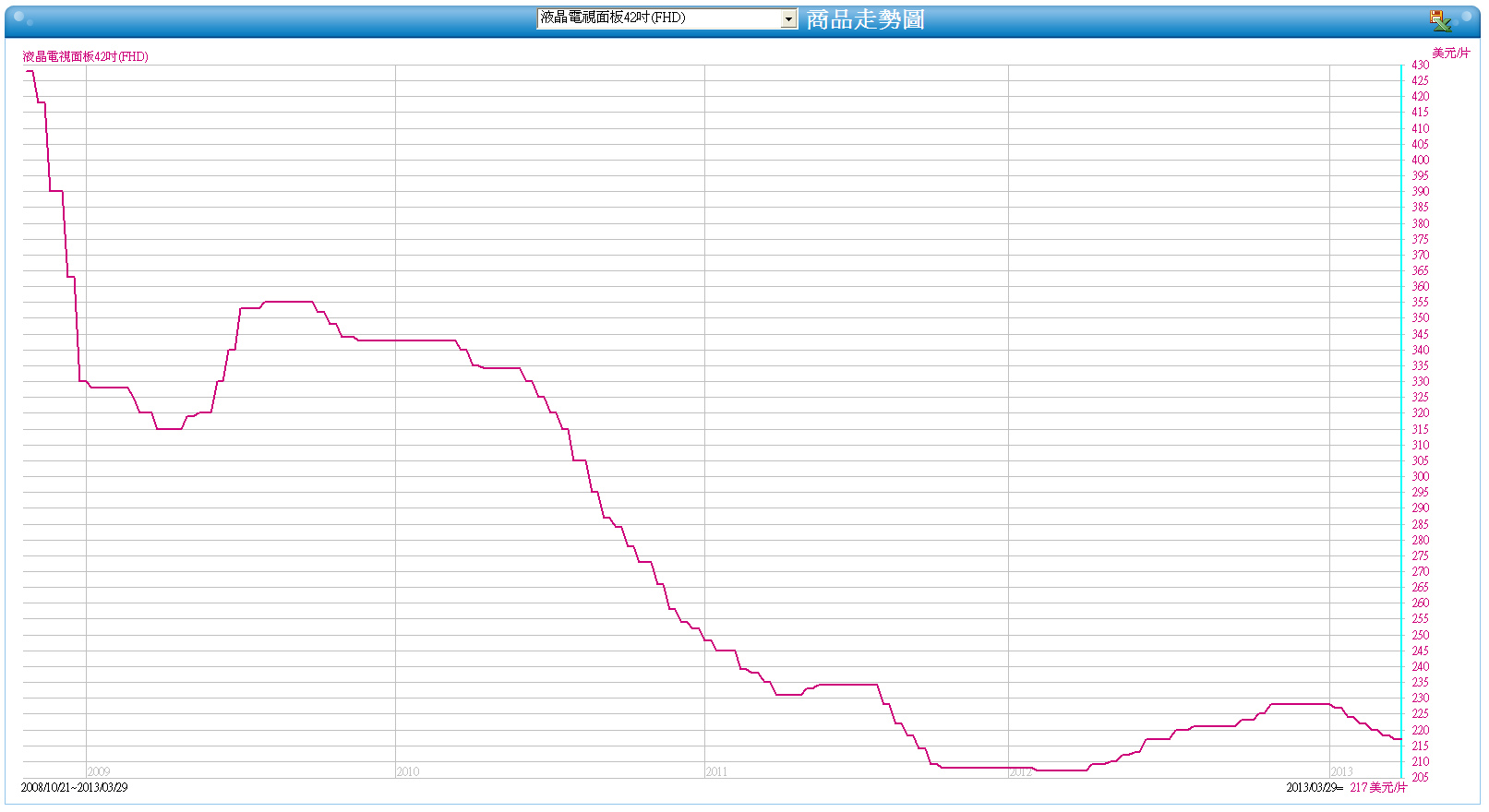
Task: Click the 250 value on the price axis
Action: click(1420, 635)
